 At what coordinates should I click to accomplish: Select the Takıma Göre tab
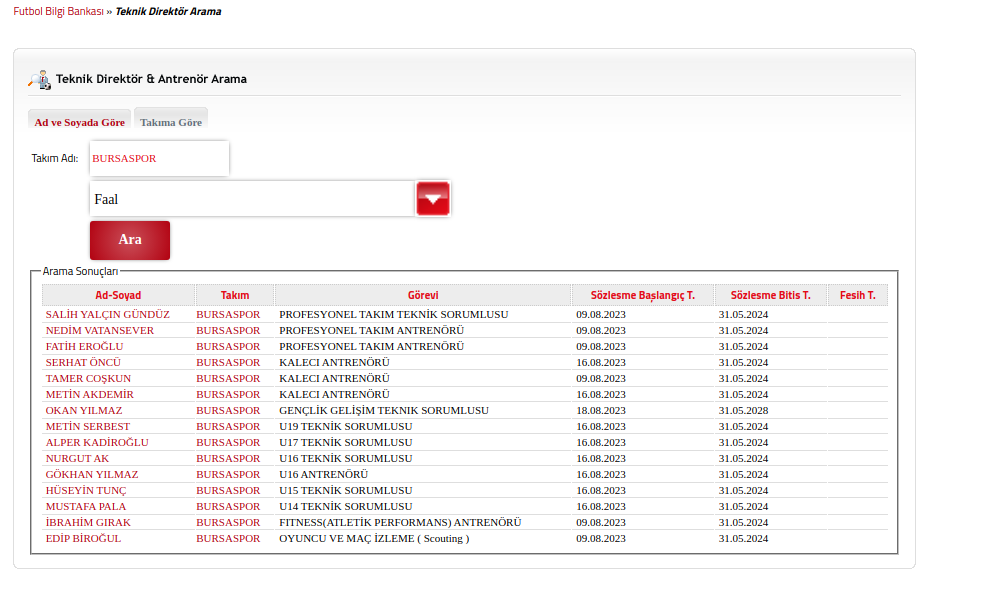point(171,122)
